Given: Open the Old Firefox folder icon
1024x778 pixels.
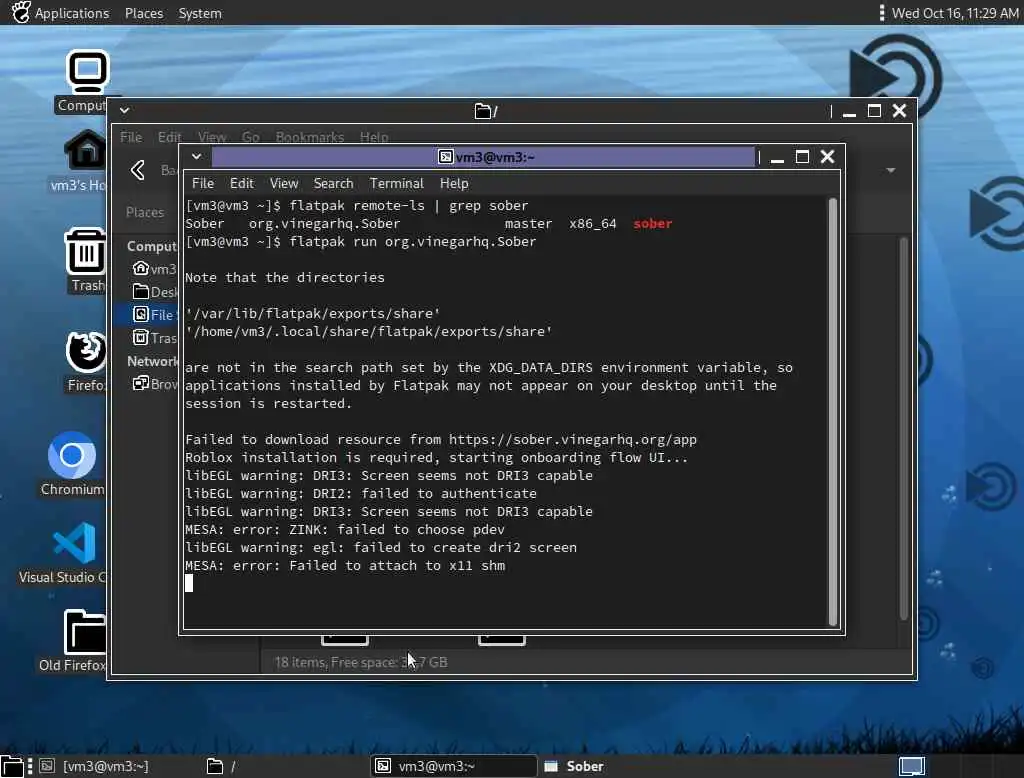Looking at the screenshot, I should [85, 632].
